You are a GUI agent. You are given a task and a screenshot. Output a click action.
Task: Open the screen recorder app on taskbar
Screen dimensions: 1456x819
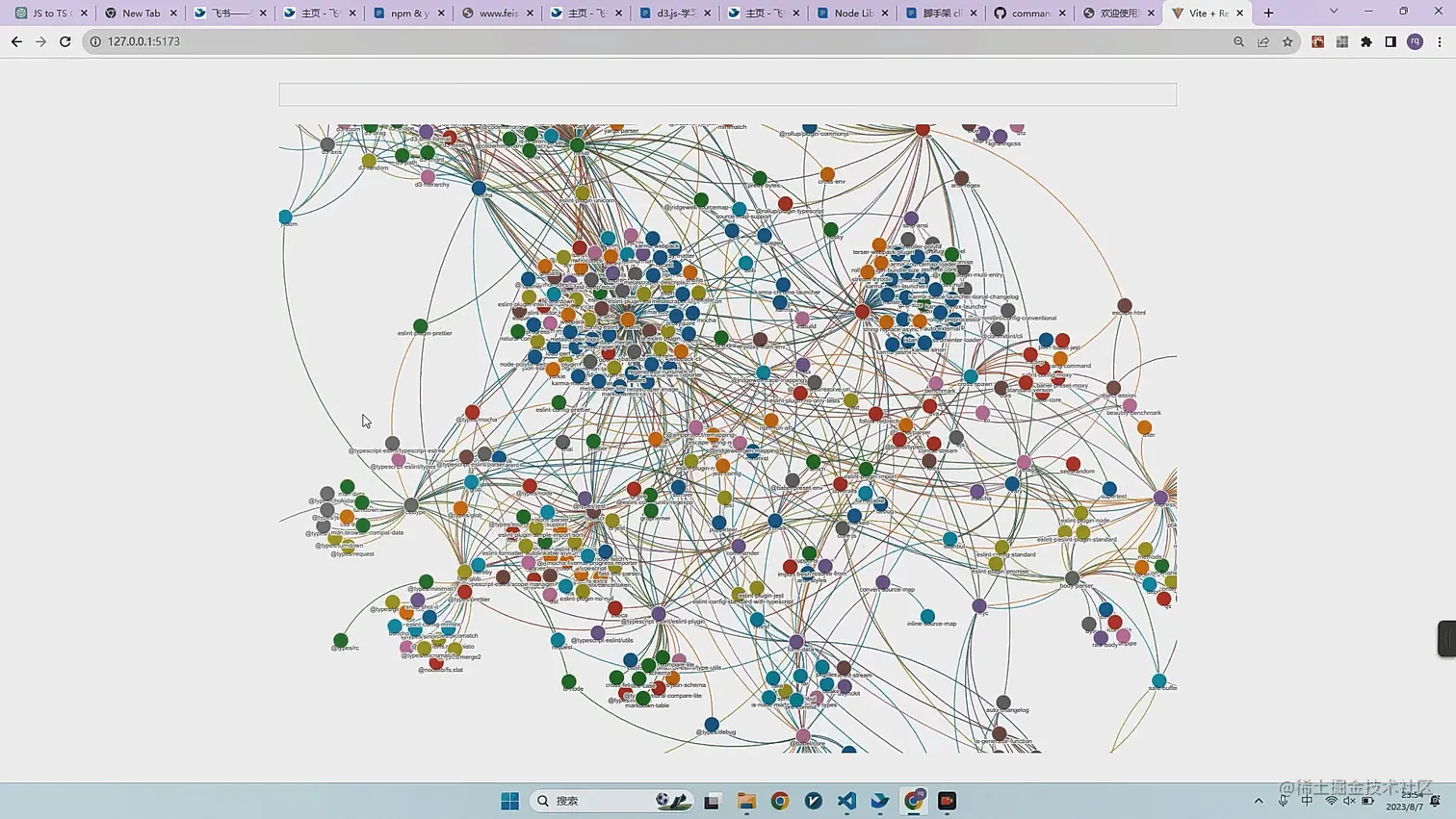(948, 801)
